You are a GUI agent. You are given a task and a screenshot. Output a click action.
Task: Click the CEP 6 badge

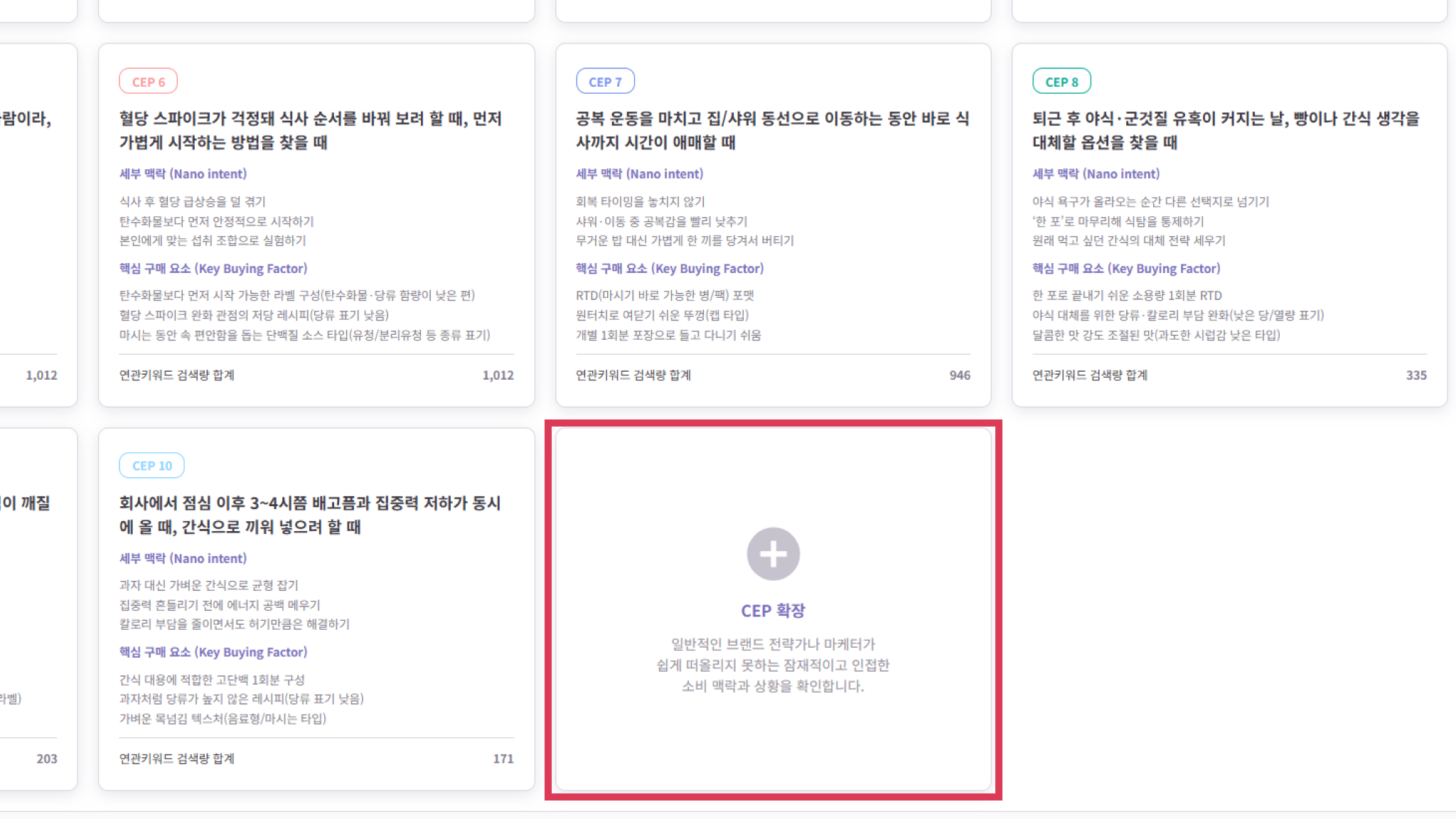point(148,82)
